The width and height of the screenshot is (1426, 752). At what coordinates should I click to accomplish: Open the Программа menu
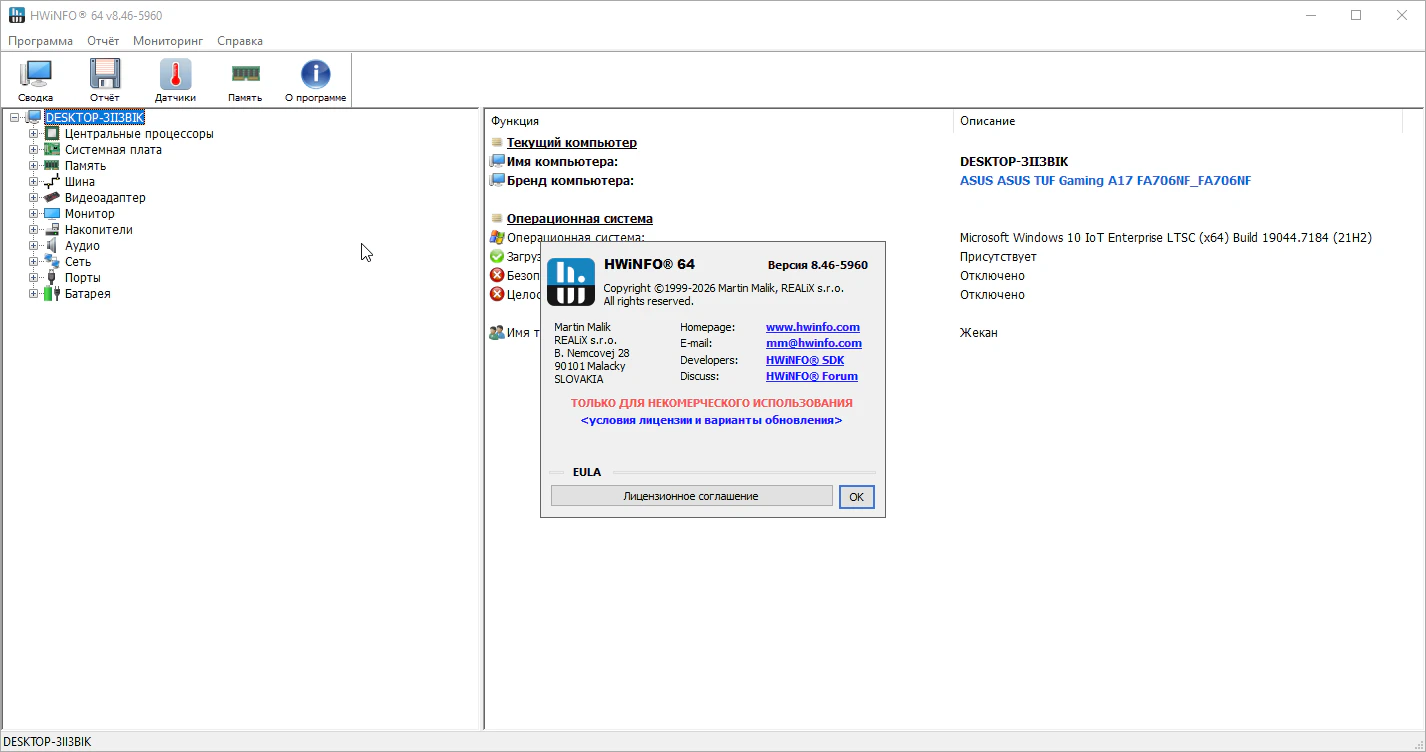(40, 41)
